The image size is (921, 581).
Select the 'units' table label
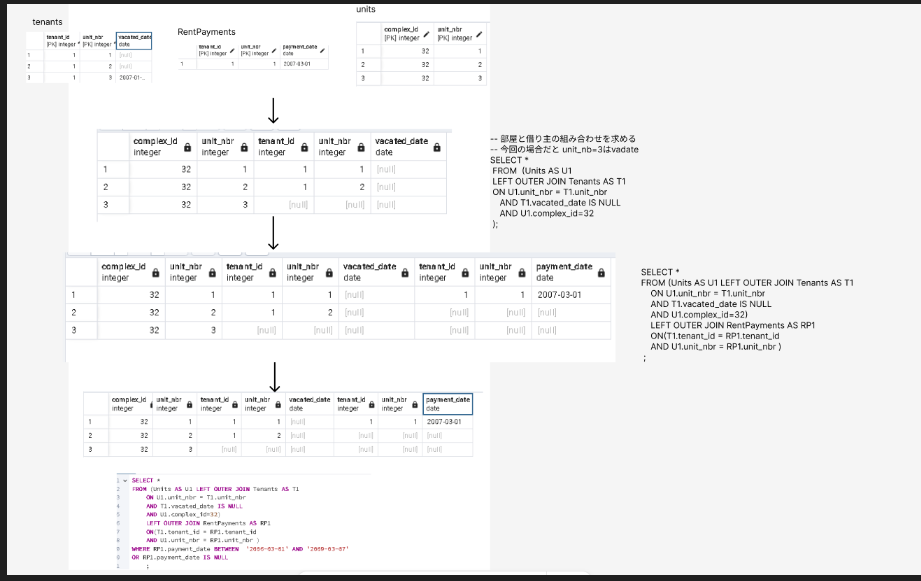click(365, 9)
